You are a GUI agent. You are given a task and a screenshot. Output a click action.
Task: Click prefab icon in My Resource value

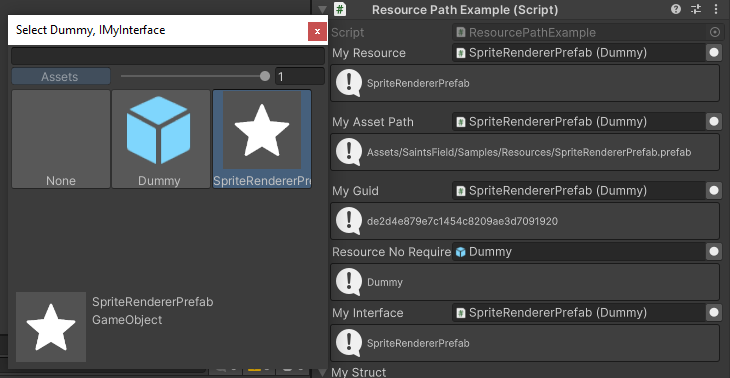(460, 53)
